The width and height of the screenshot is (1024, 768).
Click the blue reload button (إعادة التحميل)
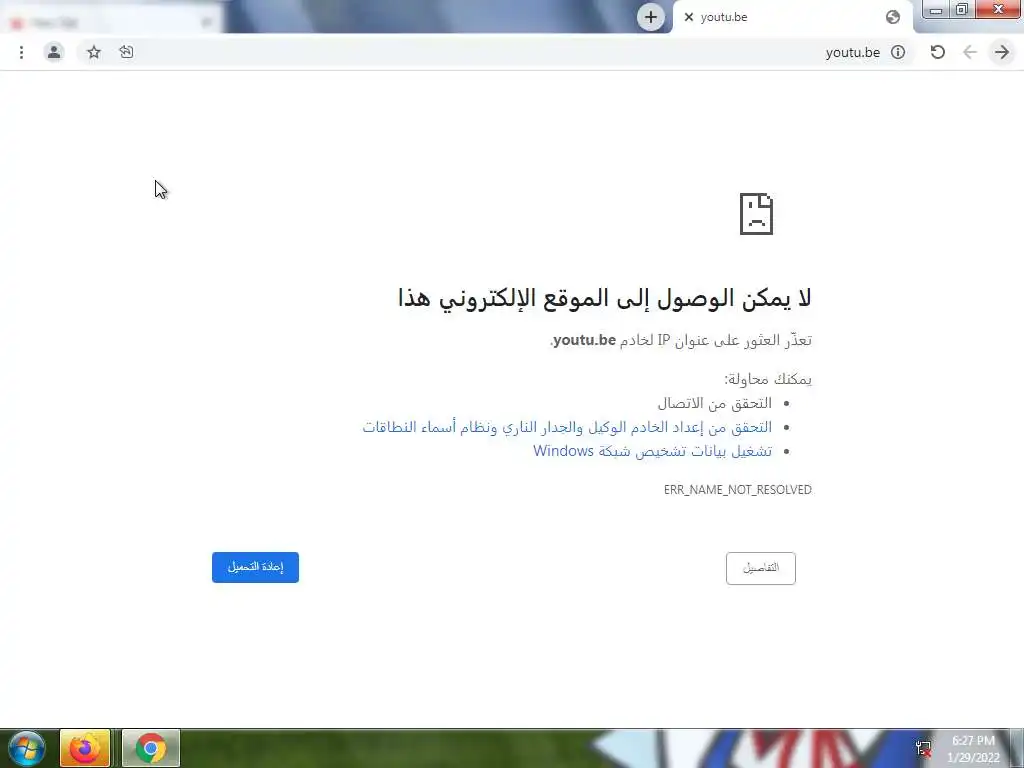tap(255, 568)
